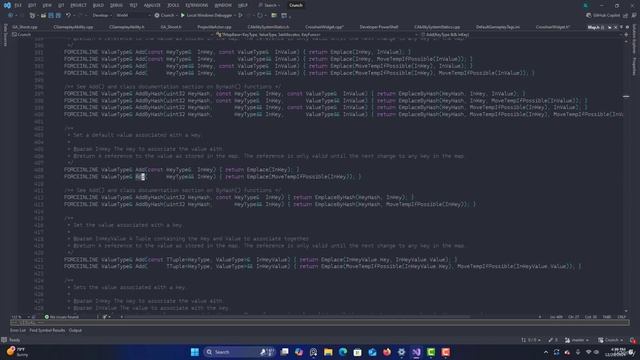The image size is (640, 360).
Task: Switch to CGameplayAbility.cpp tab
Action: point(73,27)
